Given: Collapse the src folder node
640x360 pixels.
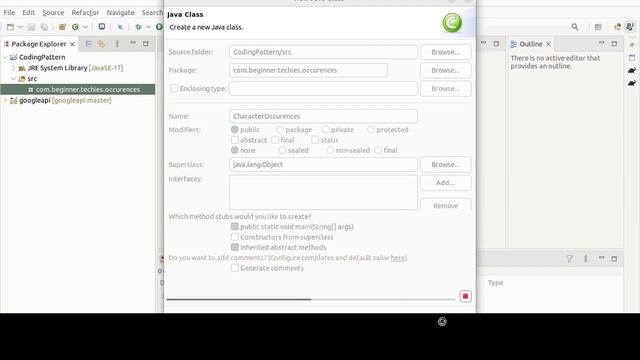Looking at the screenshot, I should tap(13, 78).
